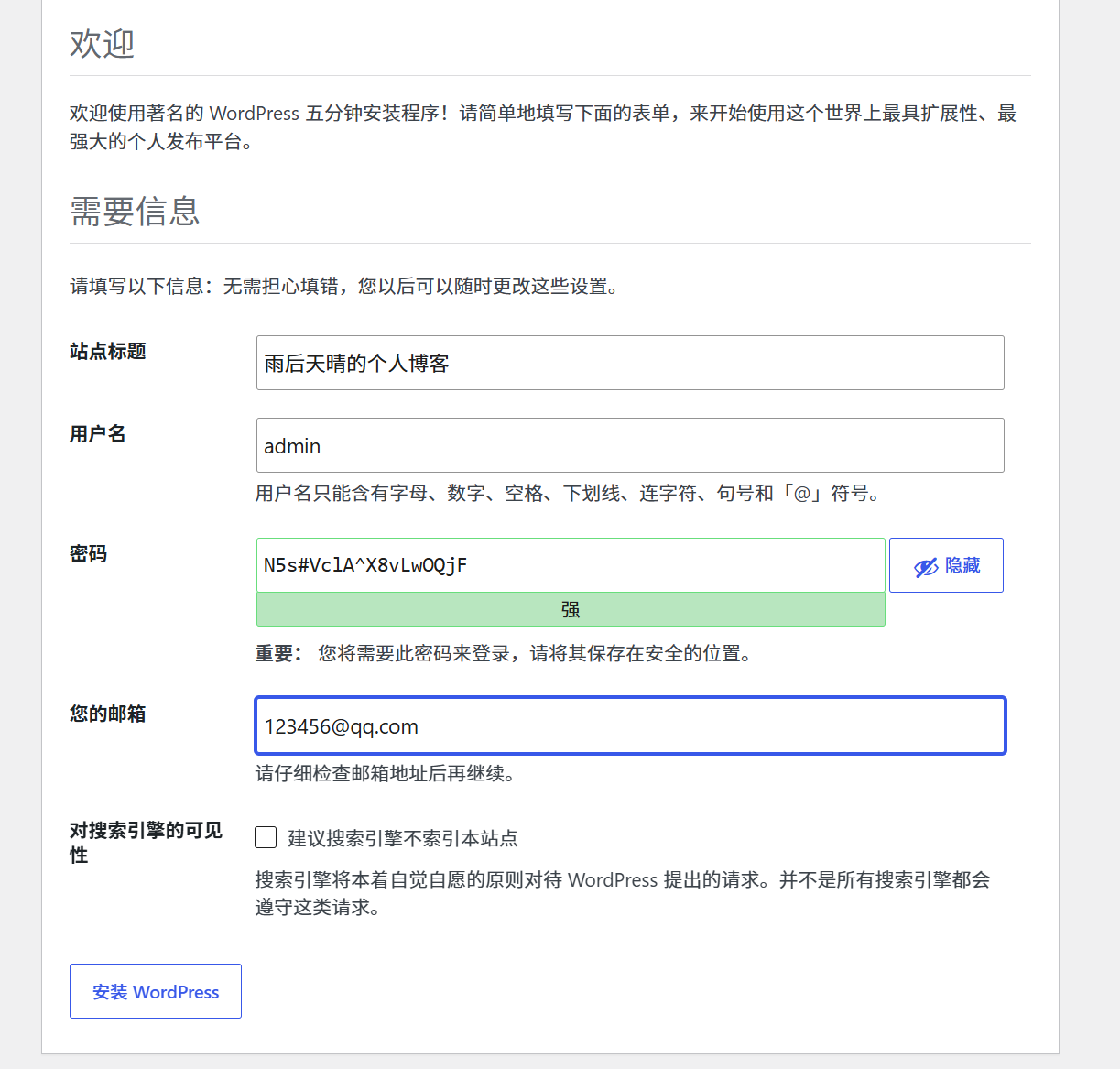Click into the admin username field
Screen dimensions: 1120x1069
630,445
